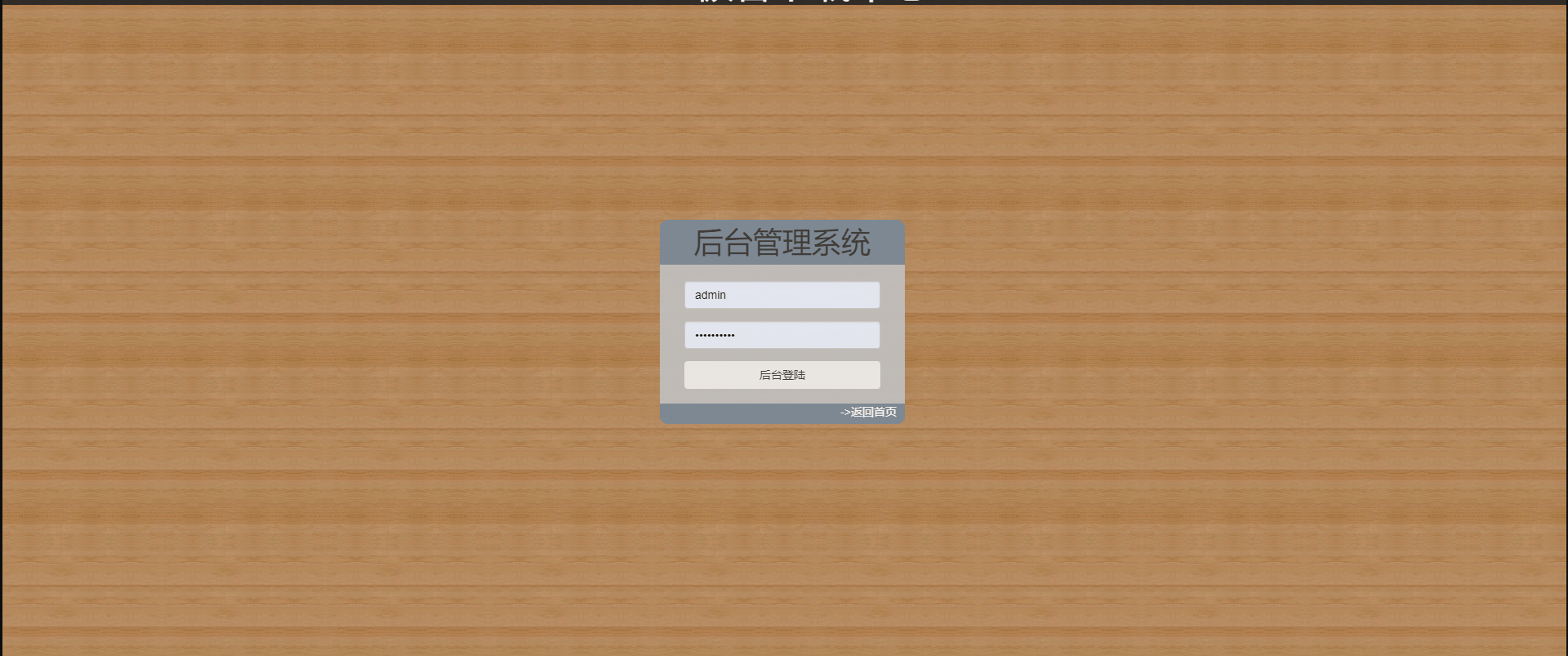This screenshot has width=1568, height=656.
Task: Focus the masked password input field
Action: click(782, 335)
